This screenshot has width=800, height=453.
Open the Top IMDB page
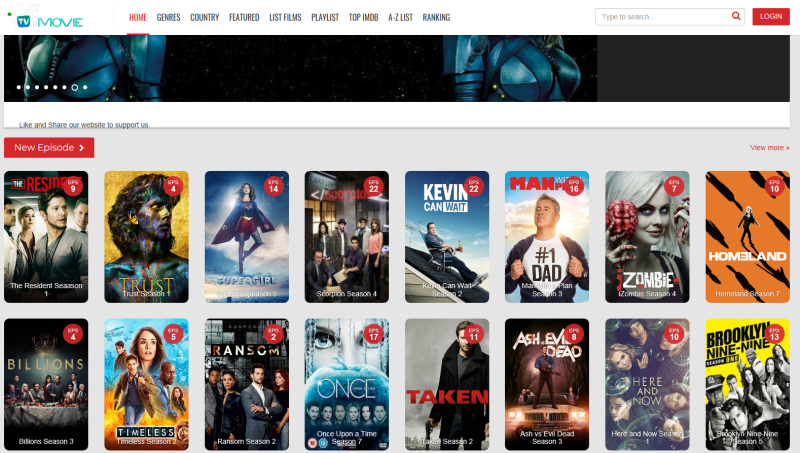pyautogui.click(x=363, y=17)
